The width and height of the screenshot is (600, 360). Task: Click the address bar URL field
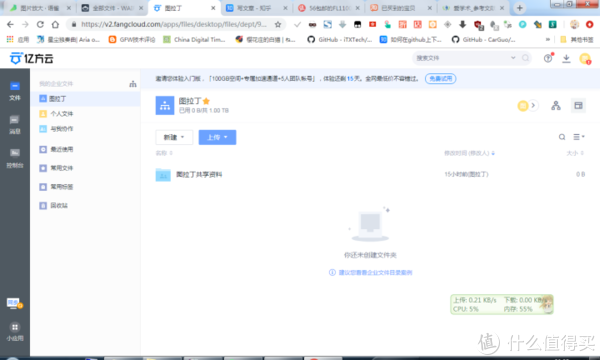point(174,24)
